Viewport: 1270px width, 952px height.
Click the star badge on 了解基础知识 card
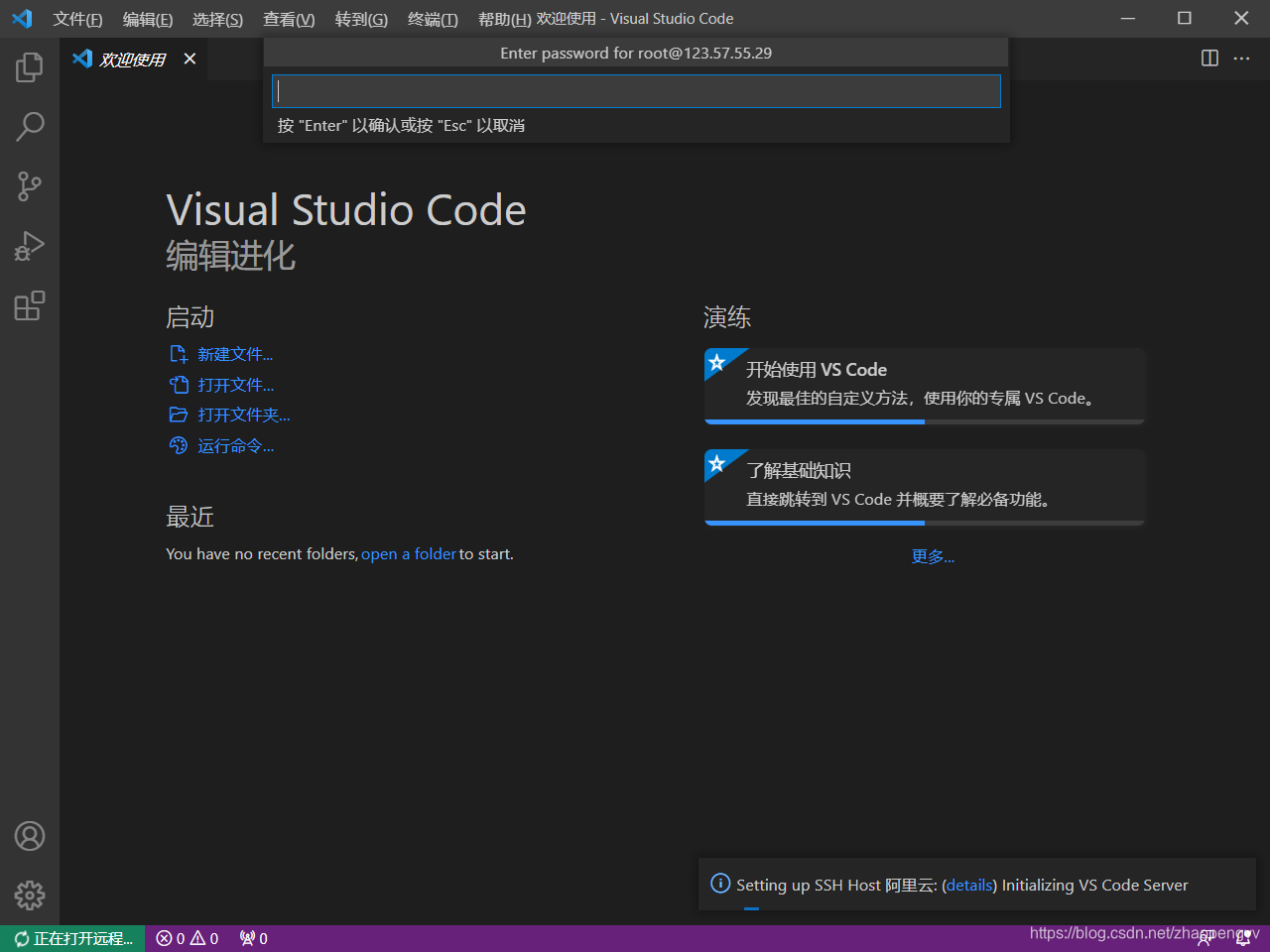coord(716,463)
